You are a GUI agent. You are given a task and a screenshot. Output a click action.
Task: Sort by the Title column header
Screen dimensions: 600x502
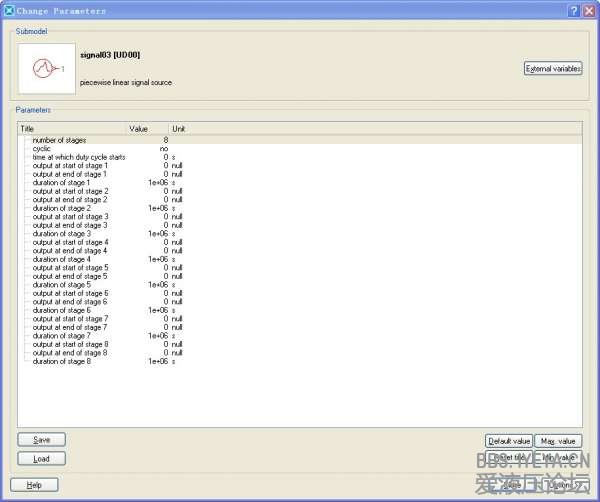click(x=70, y=129)
